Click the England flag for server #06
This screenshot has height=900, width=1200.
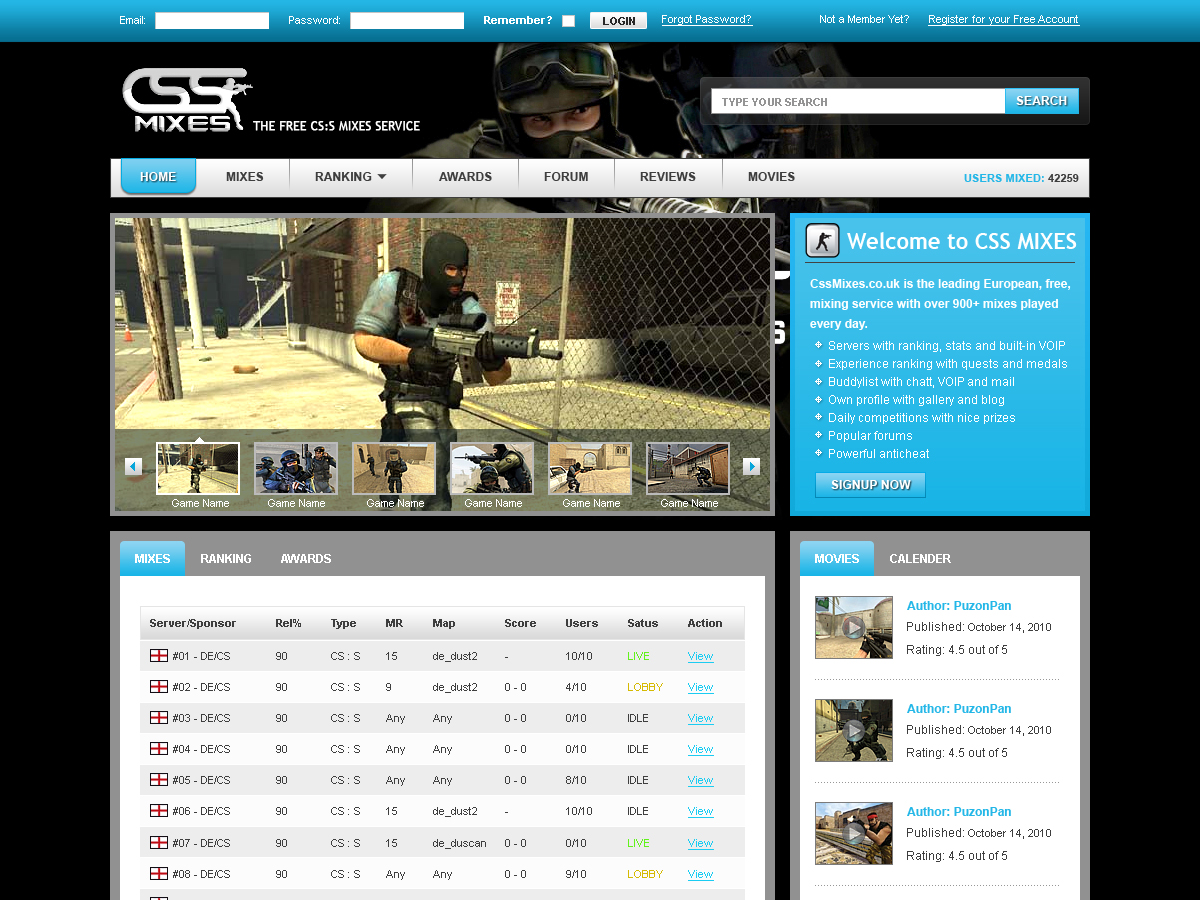(159, 811)
